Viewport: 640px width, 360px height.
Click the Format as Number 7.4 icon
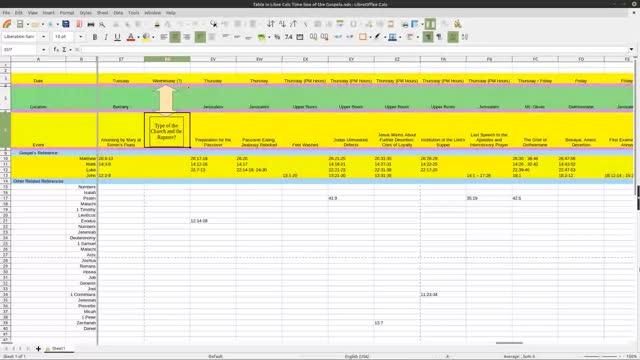[x=289, y=37]
